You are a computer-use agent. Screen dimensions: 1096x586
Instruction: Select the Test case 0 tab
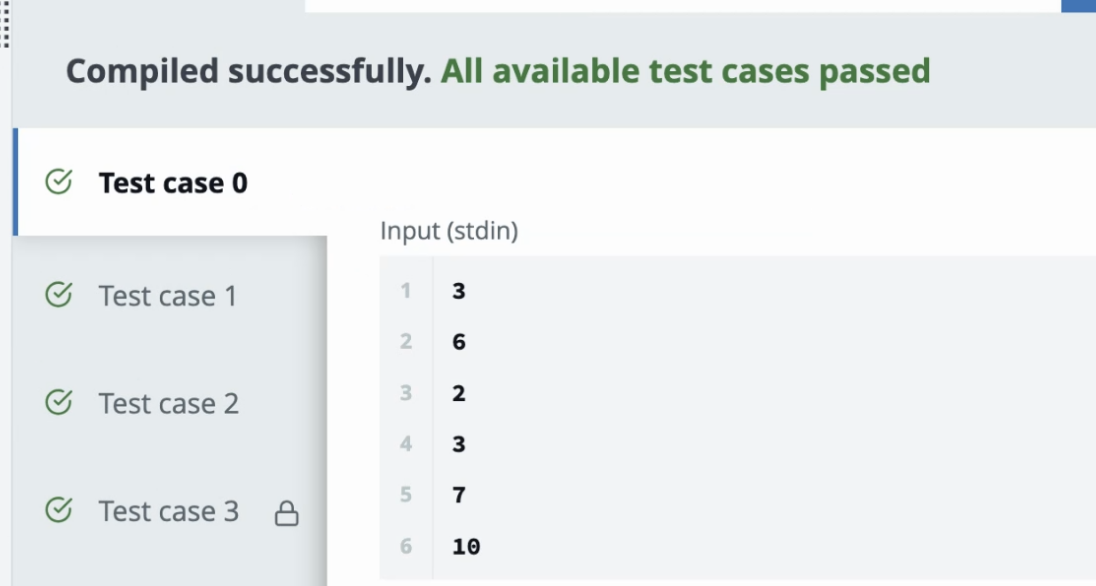coord(172,183)
